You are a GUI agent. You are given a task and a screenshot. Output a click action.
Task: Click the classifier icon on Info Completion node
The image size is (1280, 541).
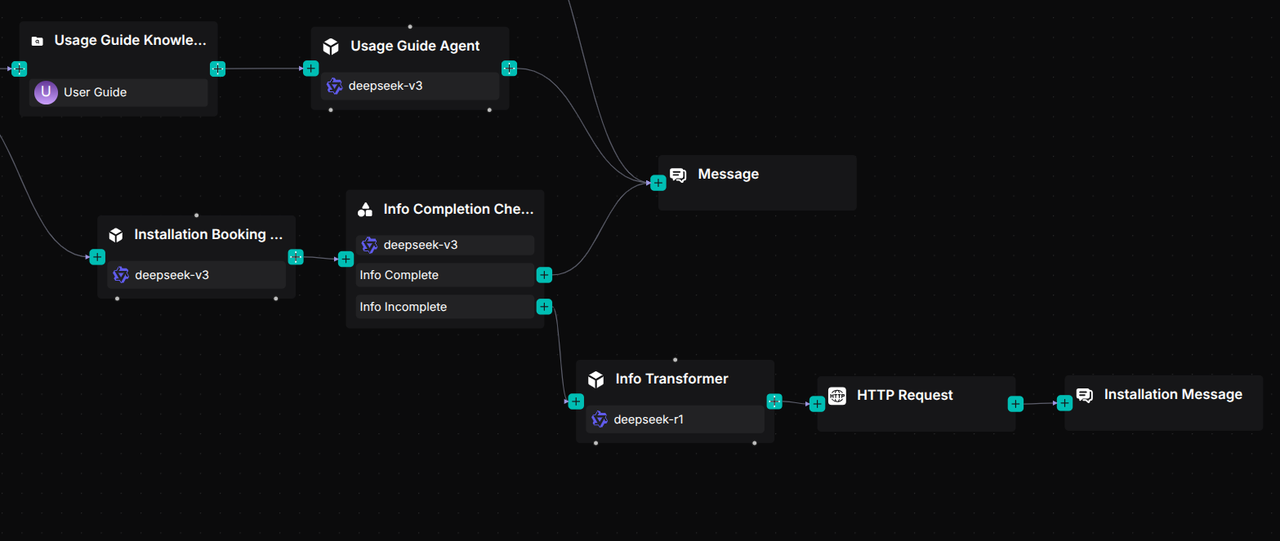click(365, 210)
